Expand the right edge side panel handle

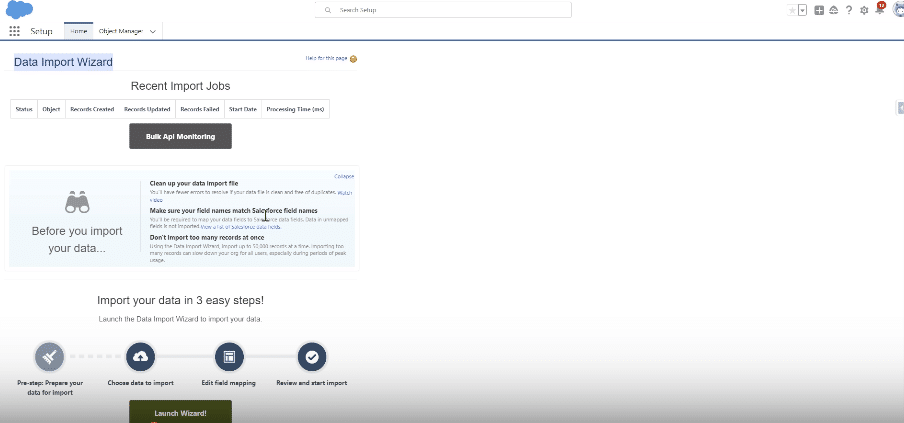[x=900, y=108]
